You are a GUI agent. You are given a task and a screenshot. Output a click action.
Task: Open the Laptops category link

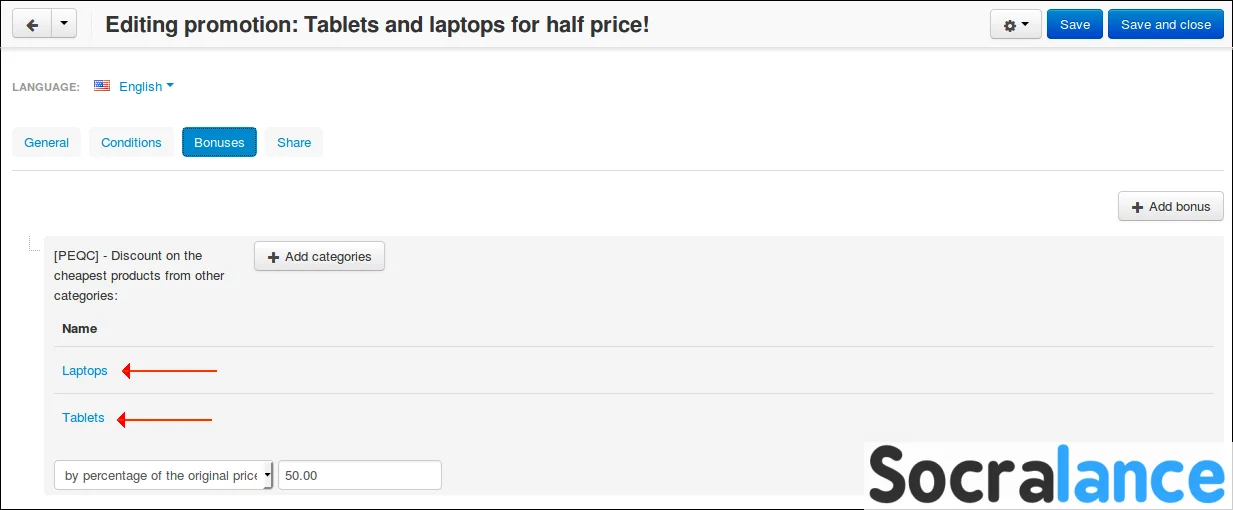85,370
